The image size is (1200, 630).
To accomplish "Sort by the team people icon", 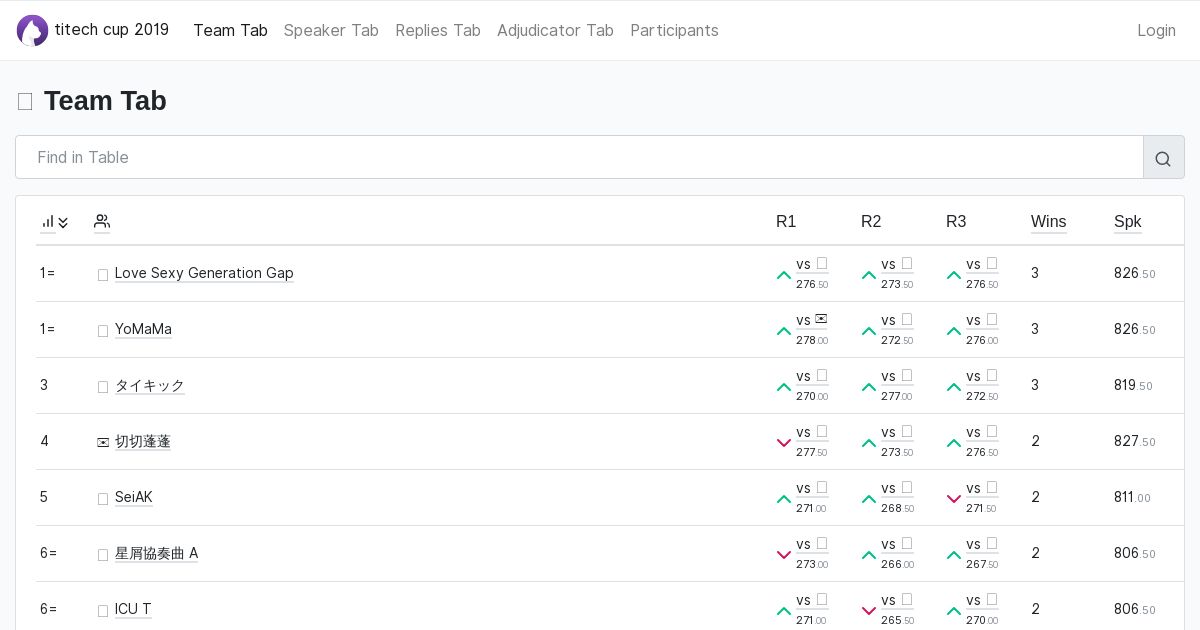I will [102, 222].
